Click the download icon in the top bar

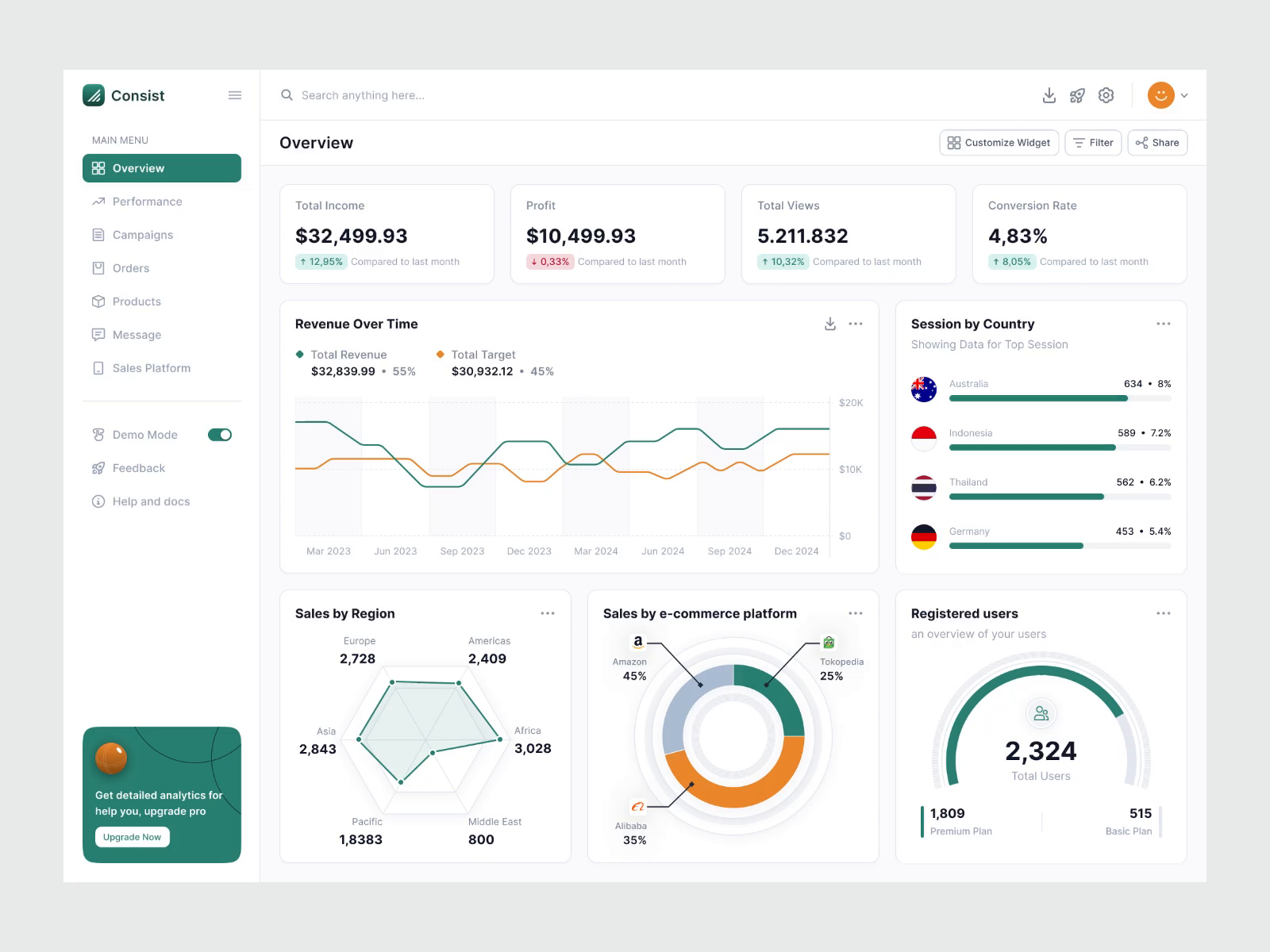click(1049, 95)
